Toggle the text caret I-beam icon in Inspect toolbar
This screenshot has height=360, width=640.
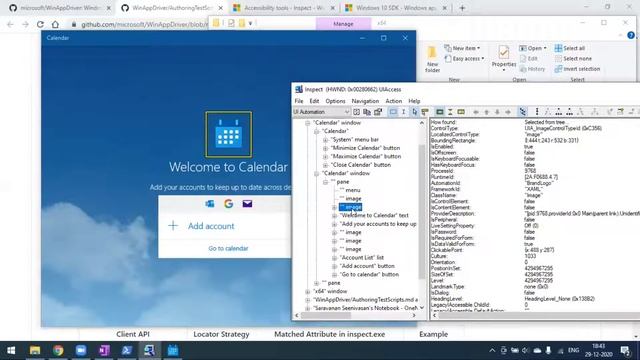point(403,112)
